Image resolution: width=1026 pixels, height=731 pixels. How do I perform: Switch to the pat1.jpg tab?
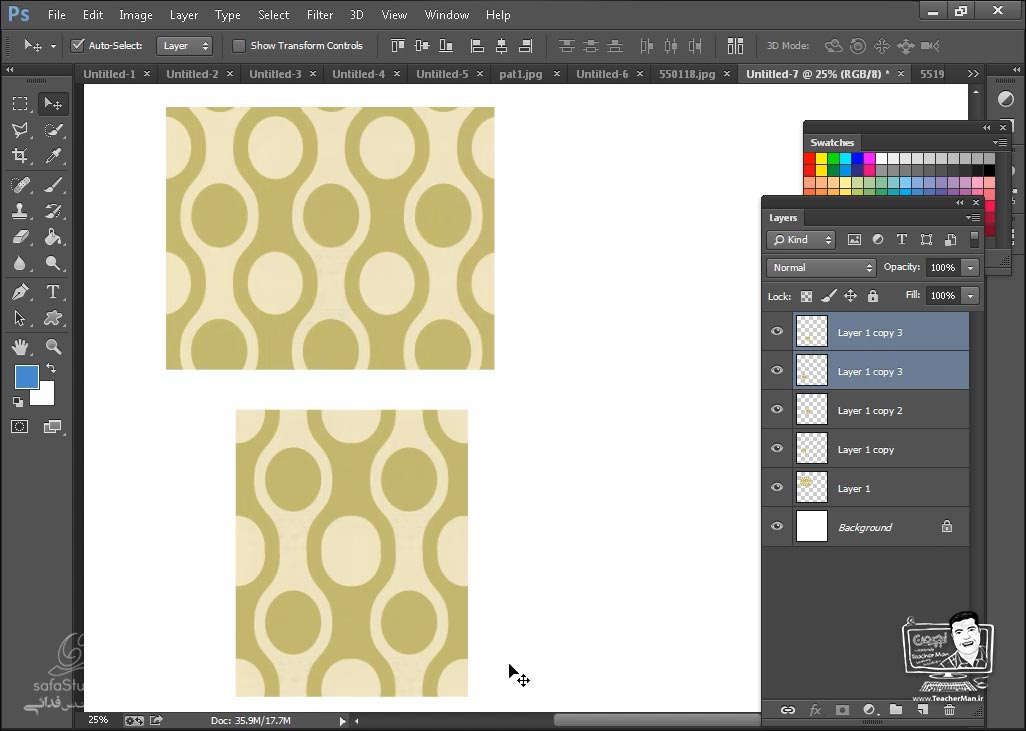[521, 74]
